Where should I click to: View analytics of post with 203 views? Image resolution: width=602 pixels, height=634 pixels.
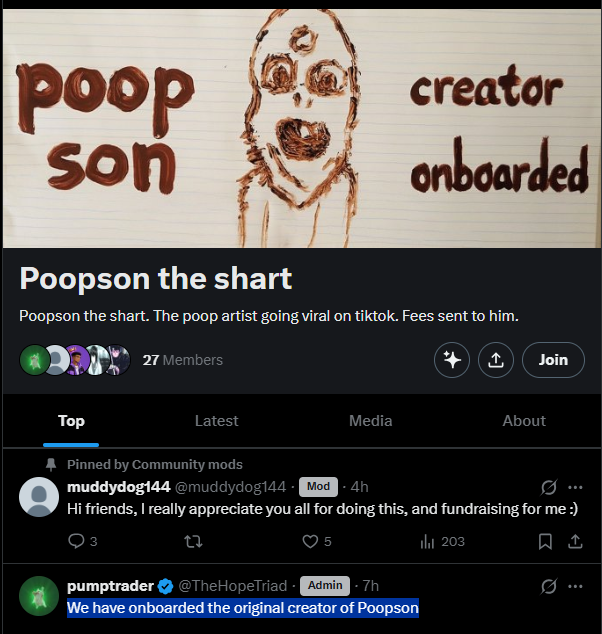click(442, 541)
